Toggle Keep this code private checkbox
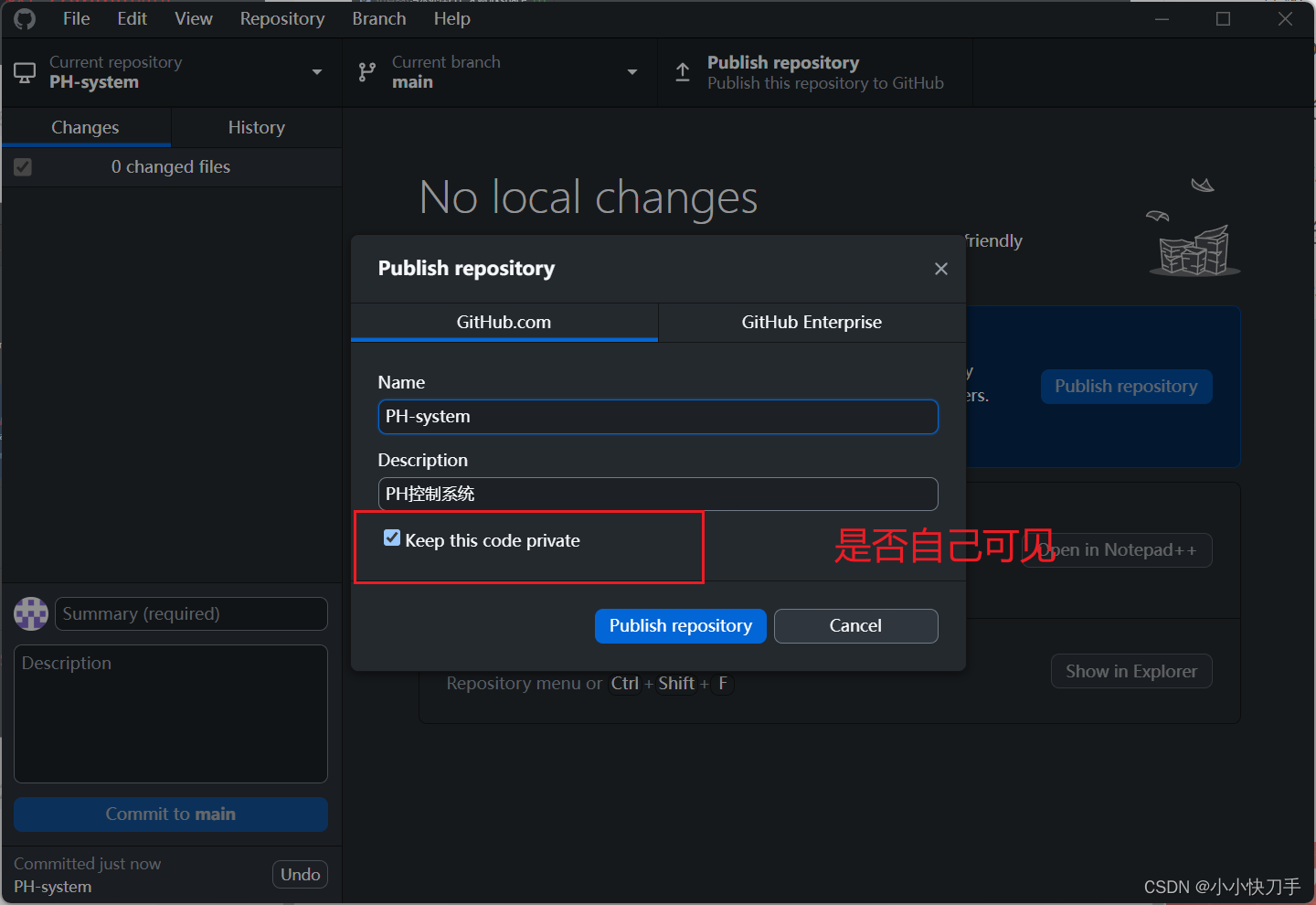The image size is (1316, 905). click(x=392, y=538)
